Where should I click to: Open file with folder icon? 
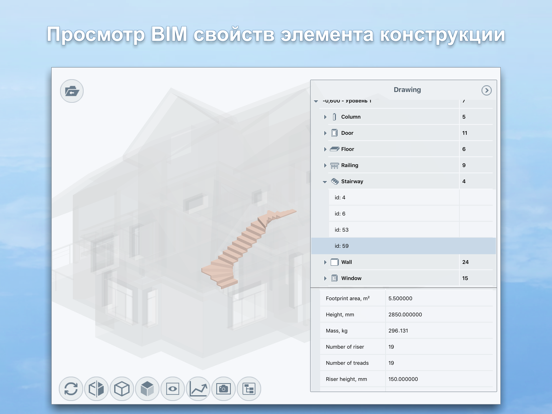click(x=72, y=91)
